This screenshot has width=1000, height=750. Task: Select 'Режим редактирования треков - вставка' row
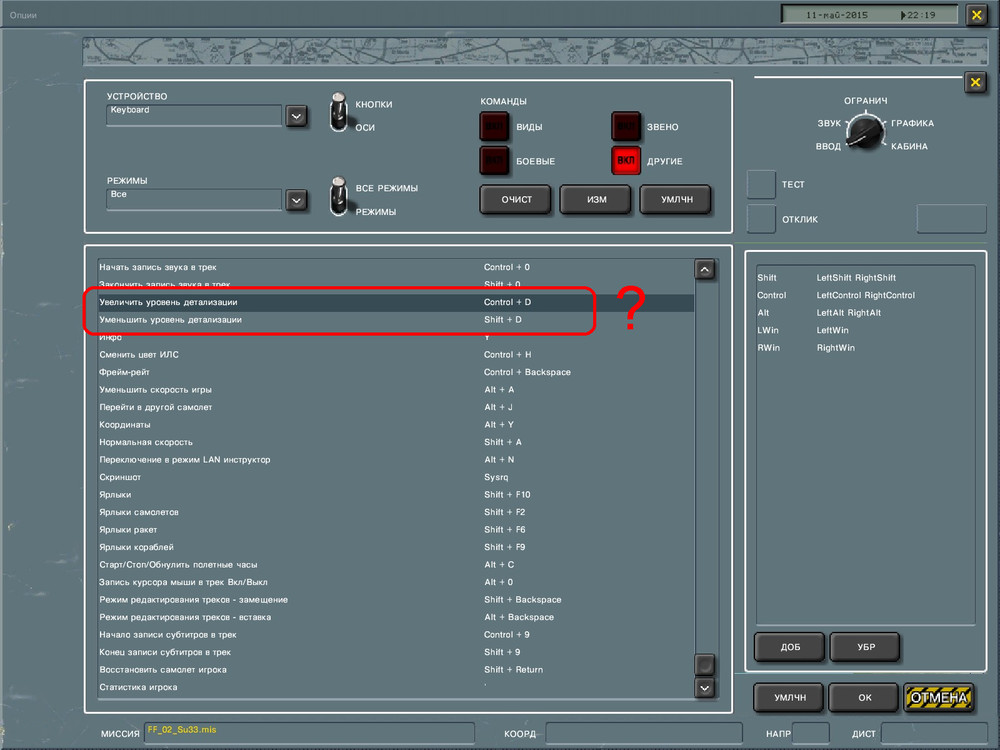[395, 617]
